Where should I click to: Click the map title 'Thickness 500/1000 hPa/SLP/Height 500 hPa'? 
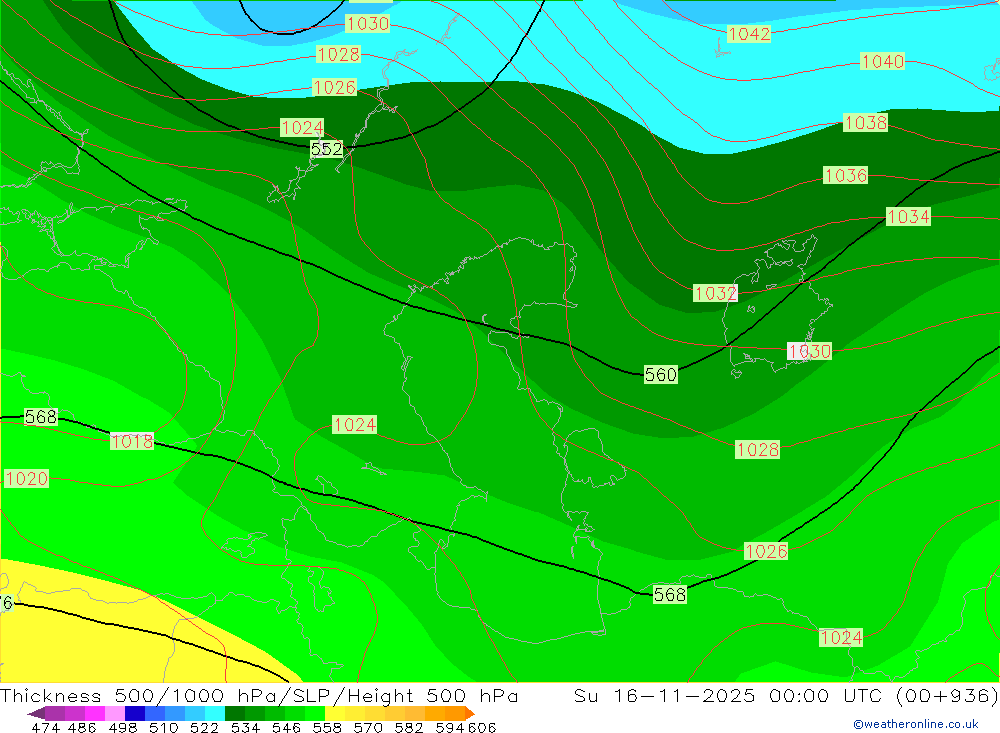click(x=259, y=695)
